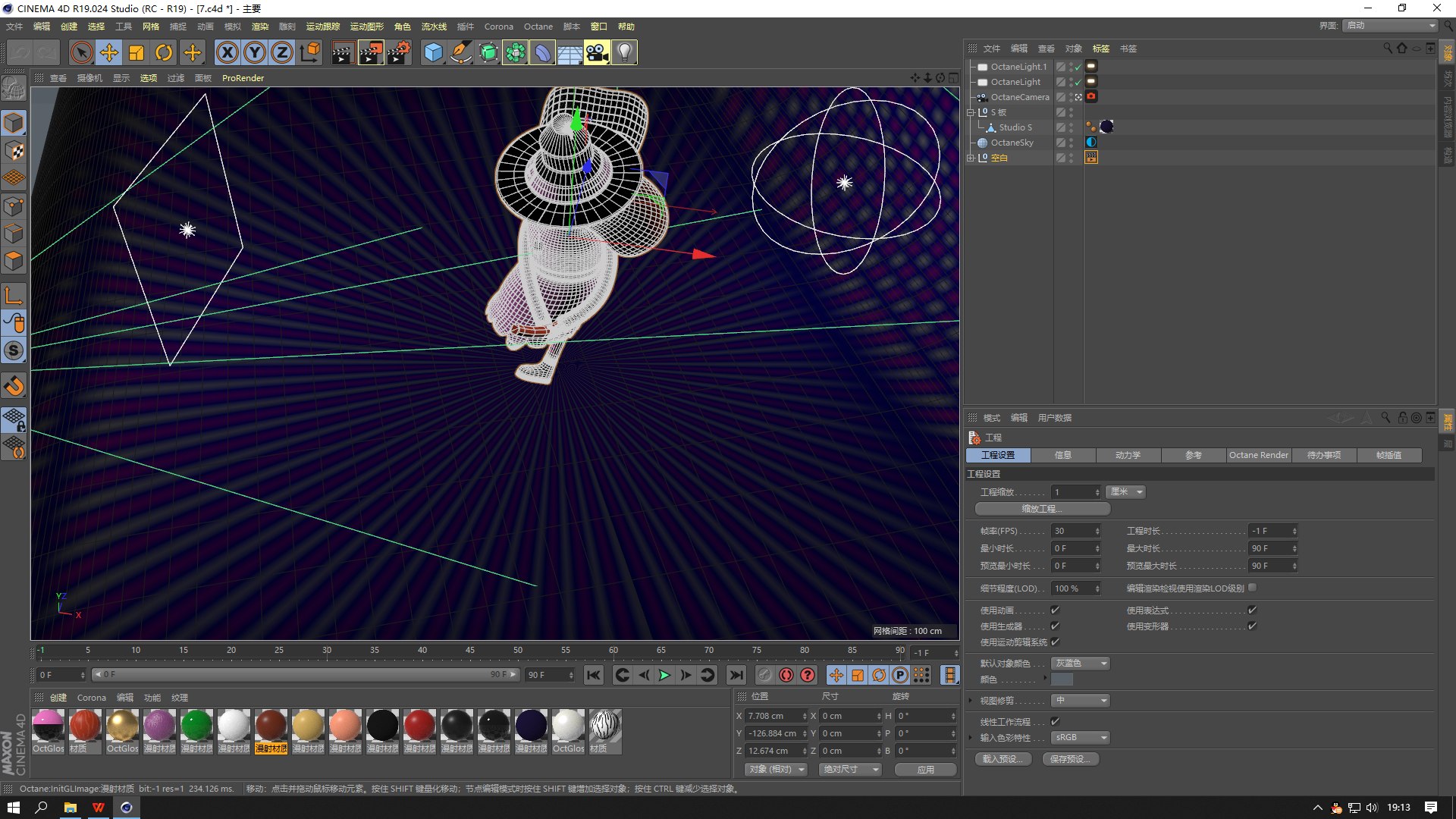Screen dimensions: 1456x819
Task: Activate the Rotate tool in top toolbar
Action: click(164, 52)
